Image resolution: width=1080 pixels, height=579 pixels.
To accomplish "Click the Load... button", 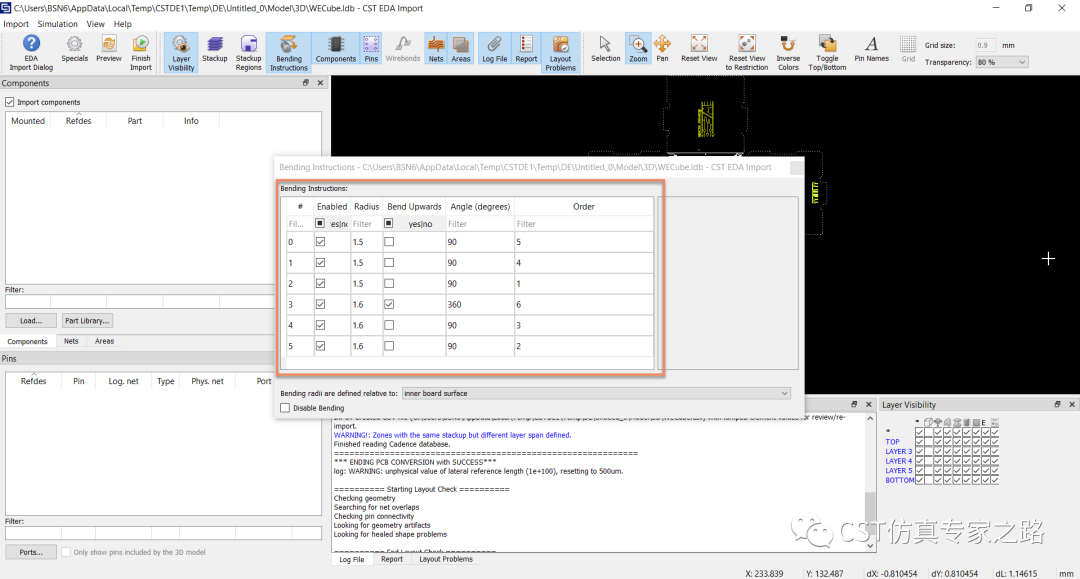I will pyautogui.click(x=31, y=321).
